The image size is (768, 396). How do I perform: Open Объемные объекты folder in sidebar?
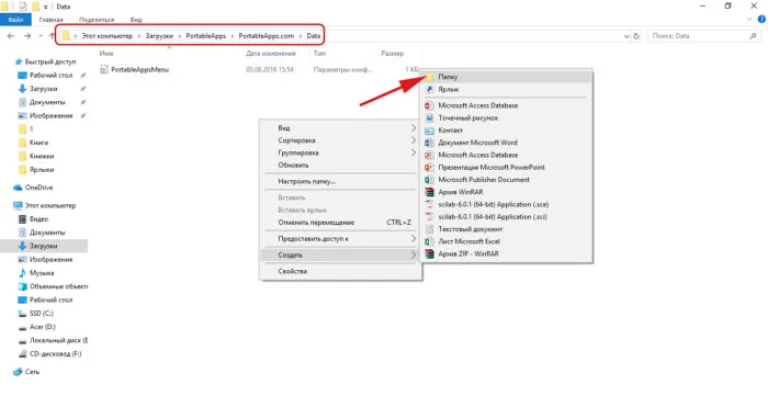click(x=53, y=287)
